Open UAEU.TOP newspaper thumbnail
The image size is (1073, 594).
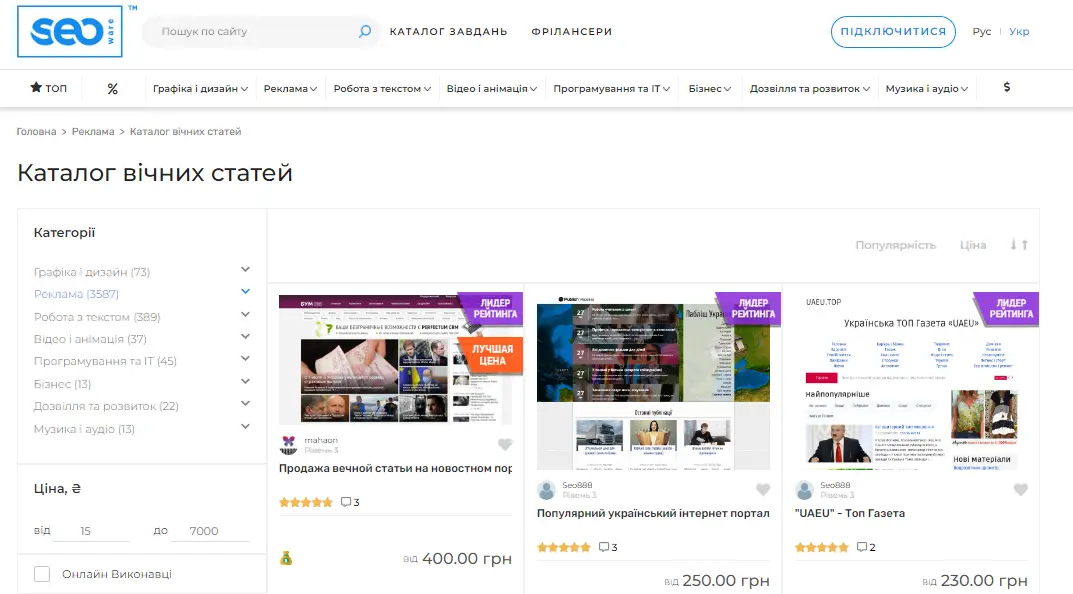pyautogui.click(x=911, y=382)
